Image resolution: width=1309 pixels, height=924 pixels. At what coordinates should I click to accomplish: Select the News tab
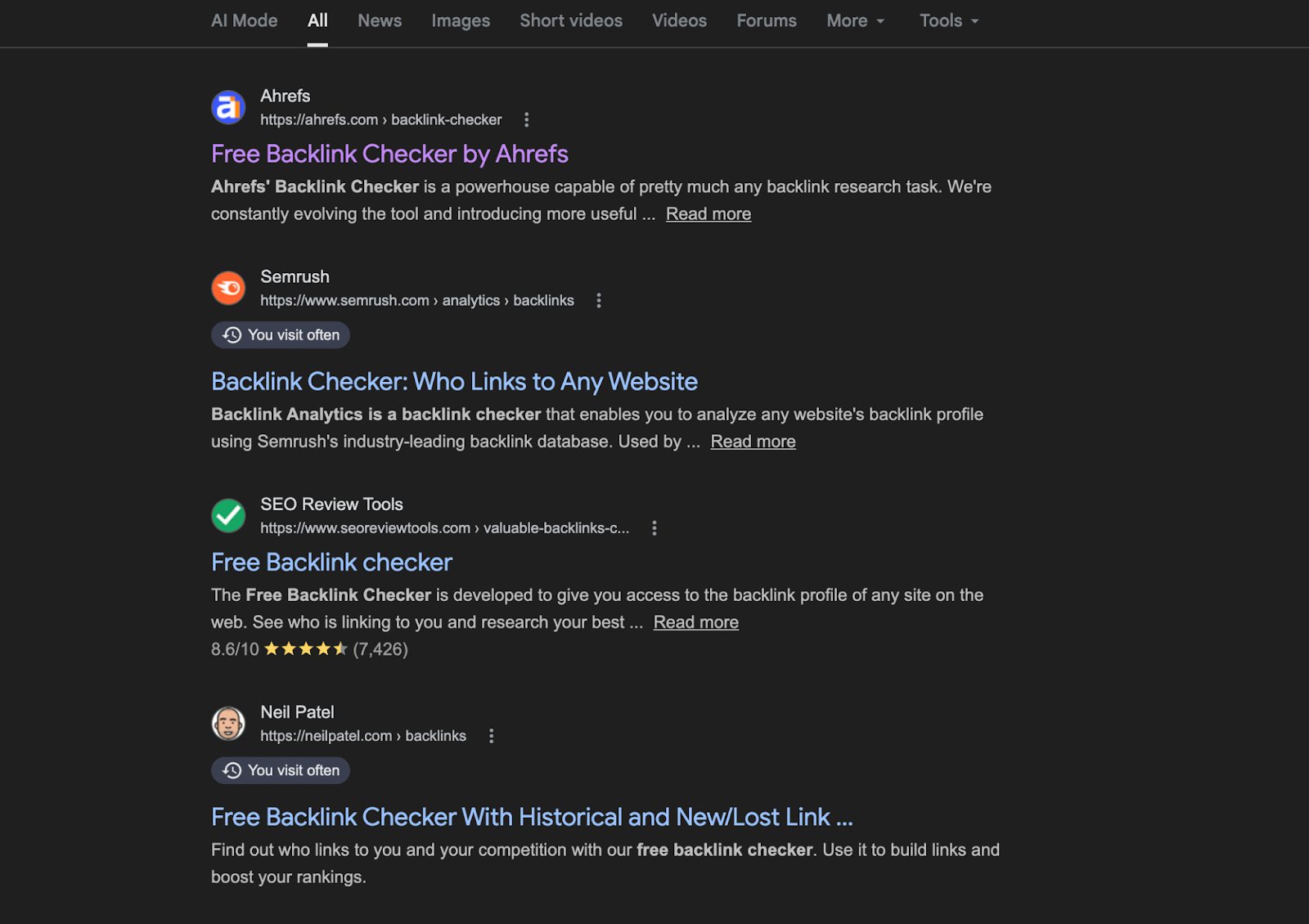coord(379,20)
